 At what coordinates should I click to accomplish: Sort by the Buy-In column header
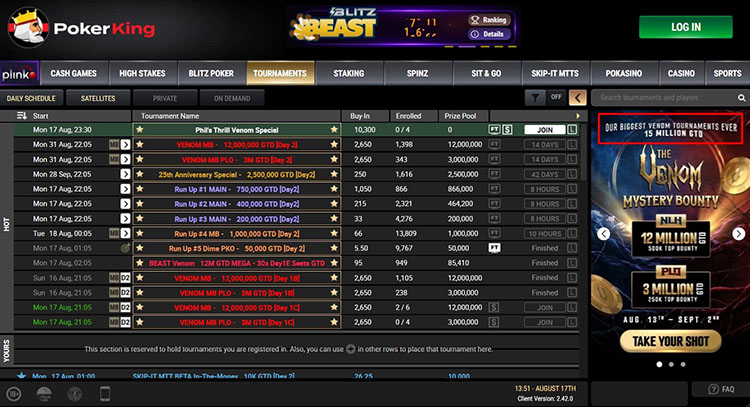(x=360, y=116)
